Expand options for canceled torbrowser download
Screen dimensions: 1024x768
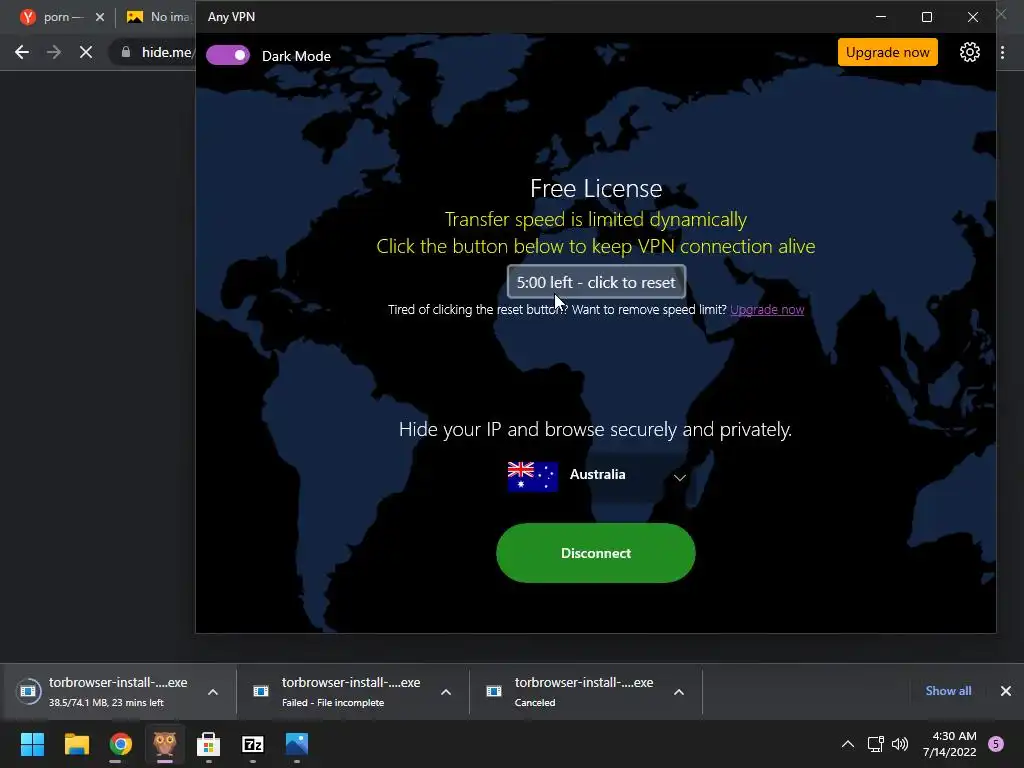pos(679,692)
